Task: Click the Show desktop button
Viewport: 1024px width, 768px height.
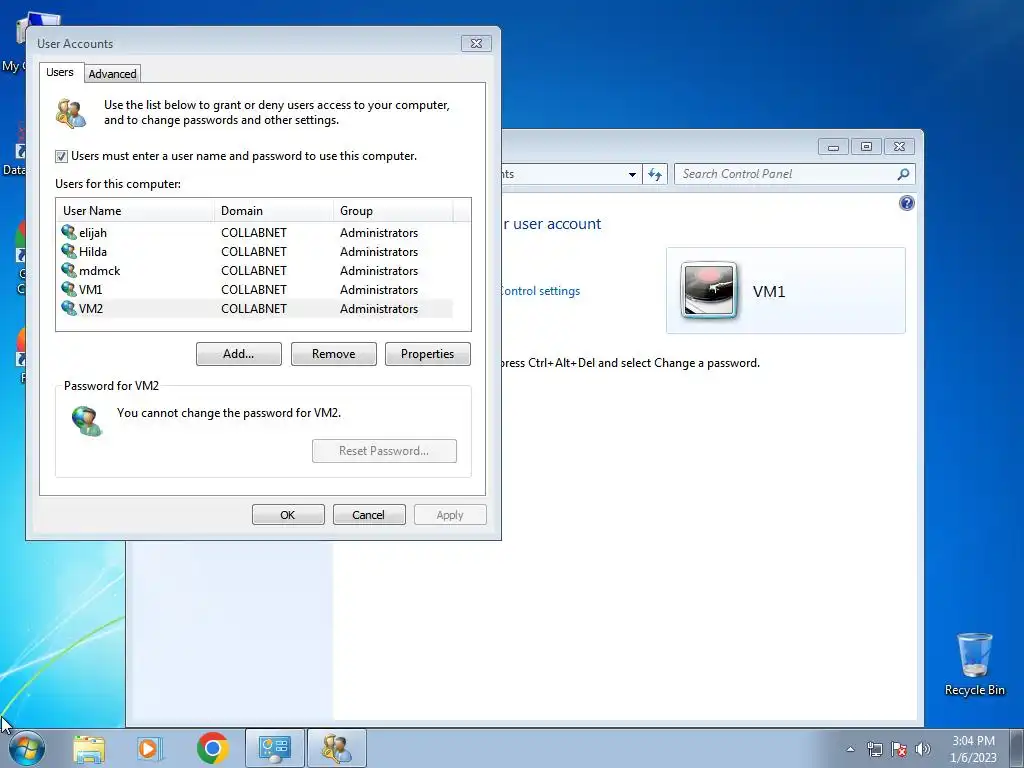Action: [x=1017, y=748]
